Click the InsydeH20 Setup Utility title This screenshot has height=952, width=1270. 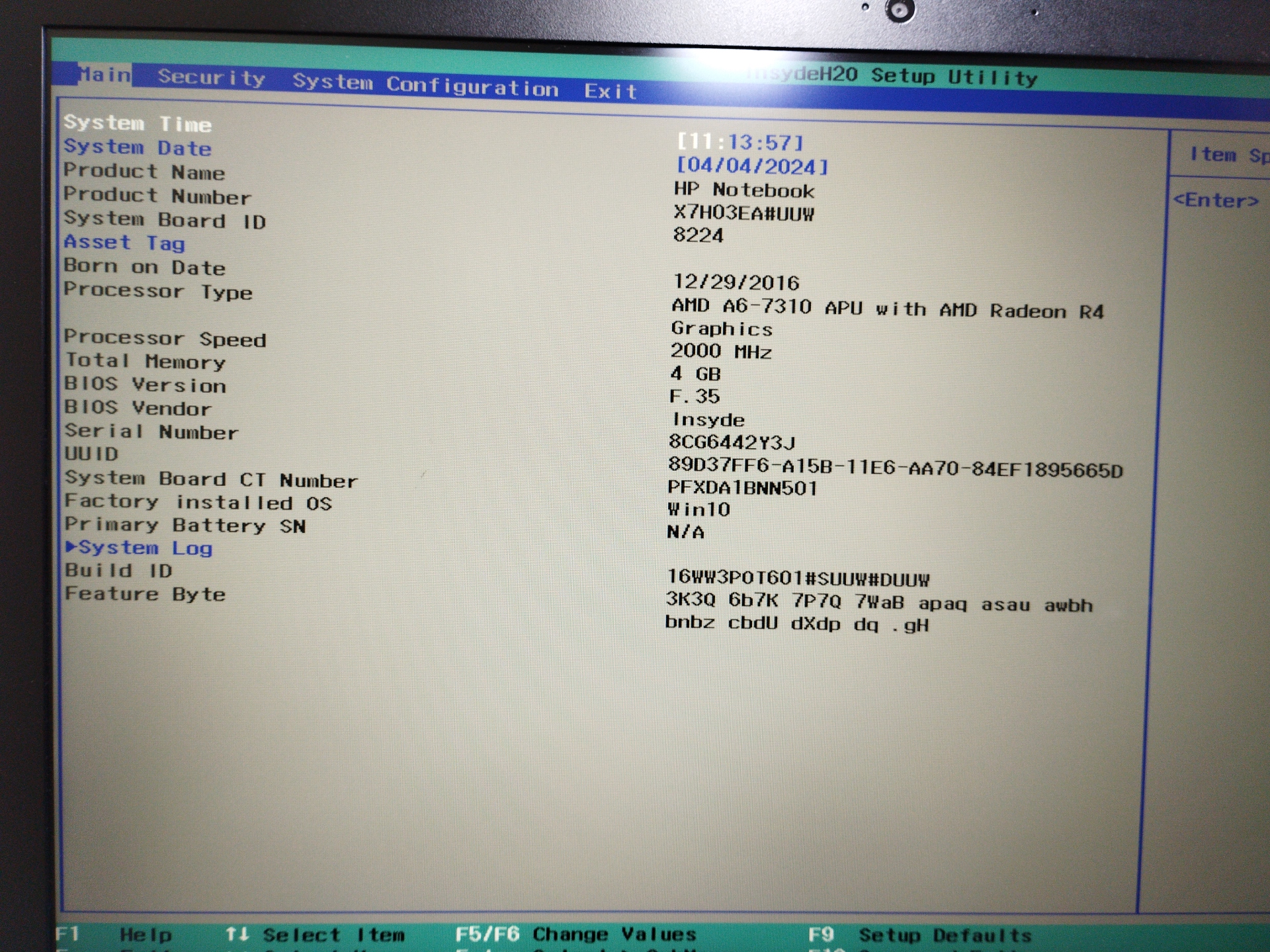[892, 75]
